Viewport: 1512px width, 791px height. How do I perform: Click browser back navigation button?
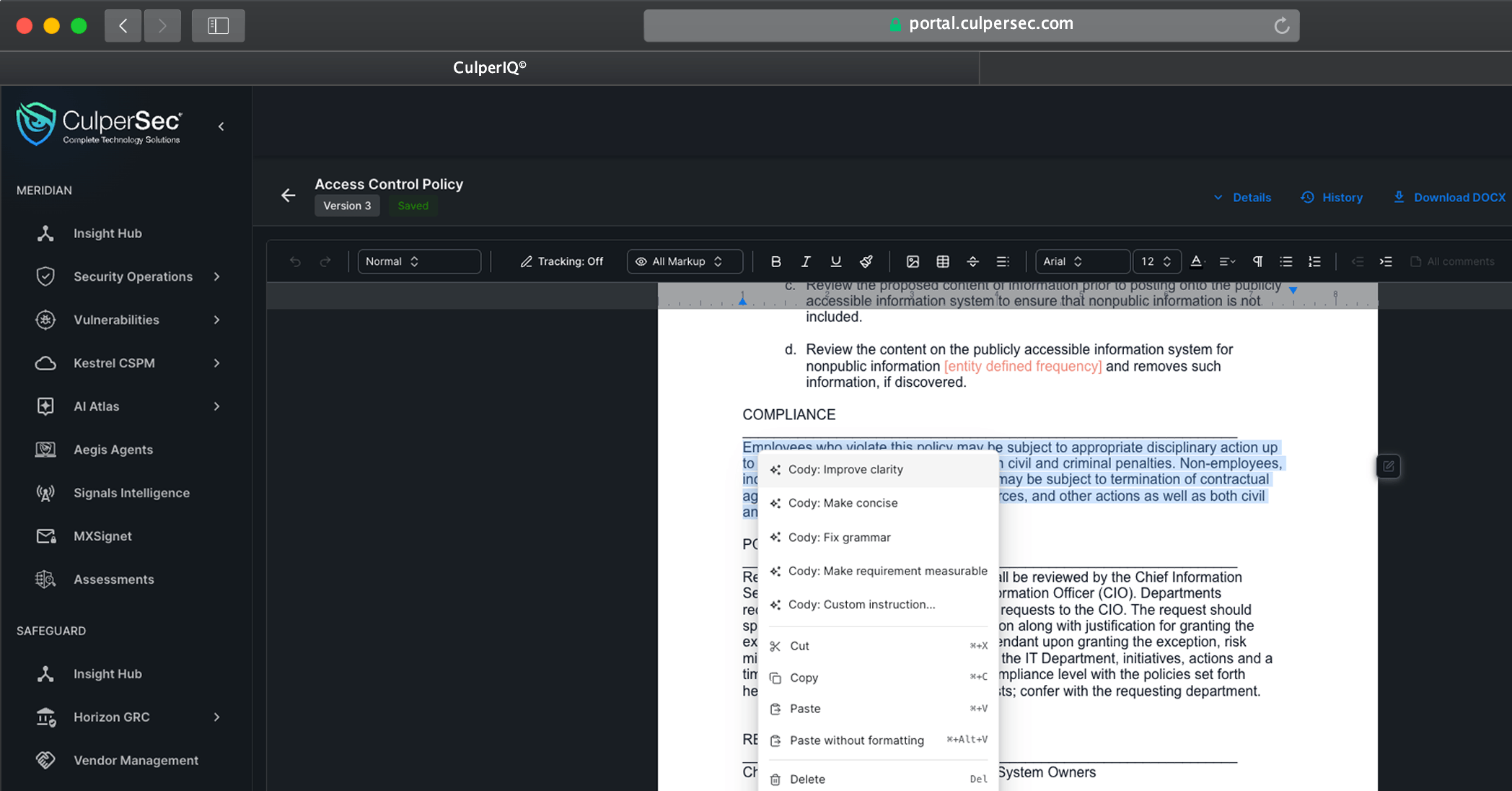click(x=123, y=25)
